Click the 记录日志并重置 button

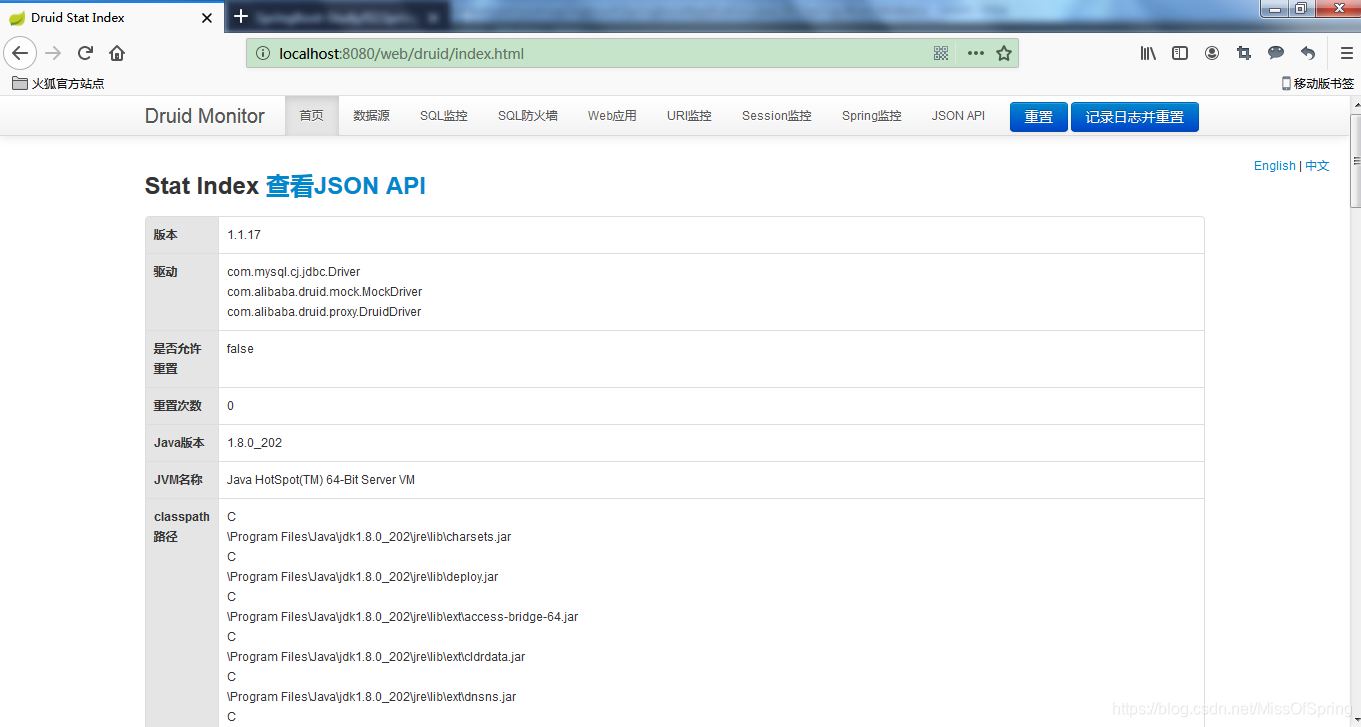(x=1135, y=117)
